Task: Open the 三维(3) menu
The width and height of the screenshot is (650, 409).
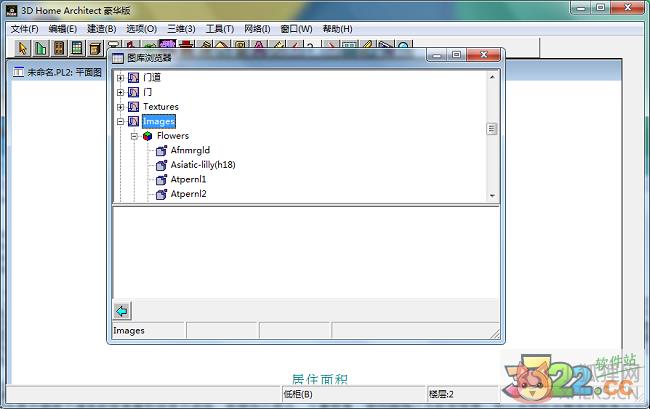Action: coord(181,29)
